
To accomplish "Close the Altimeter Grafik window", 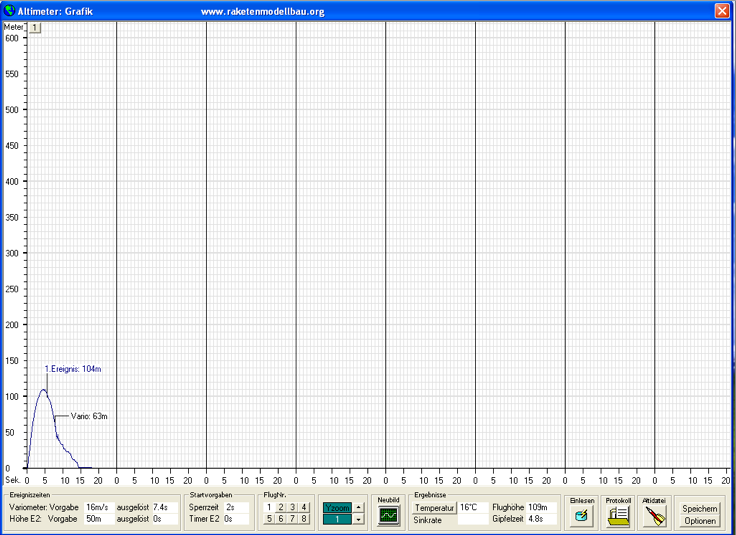I will (721, 10).
